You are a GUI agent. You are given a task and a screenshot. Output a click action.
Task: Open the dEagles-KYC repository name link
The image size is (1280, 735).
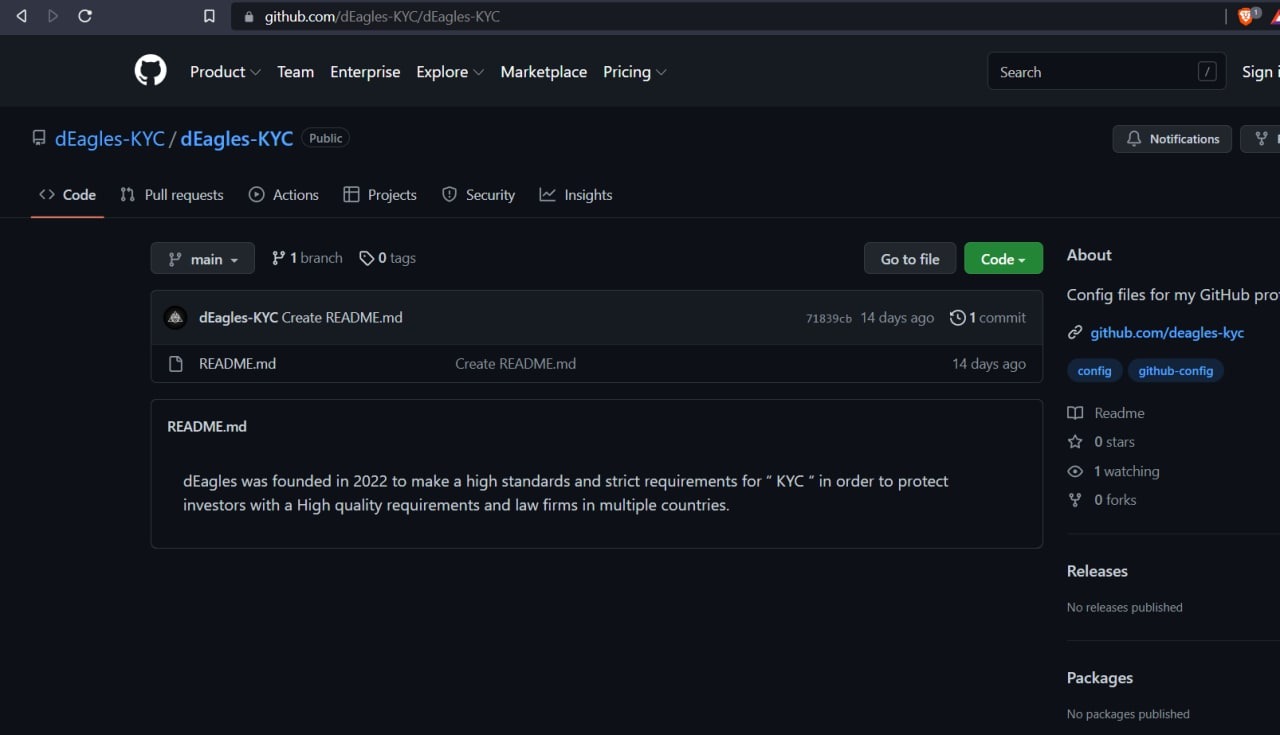point(237,139)
